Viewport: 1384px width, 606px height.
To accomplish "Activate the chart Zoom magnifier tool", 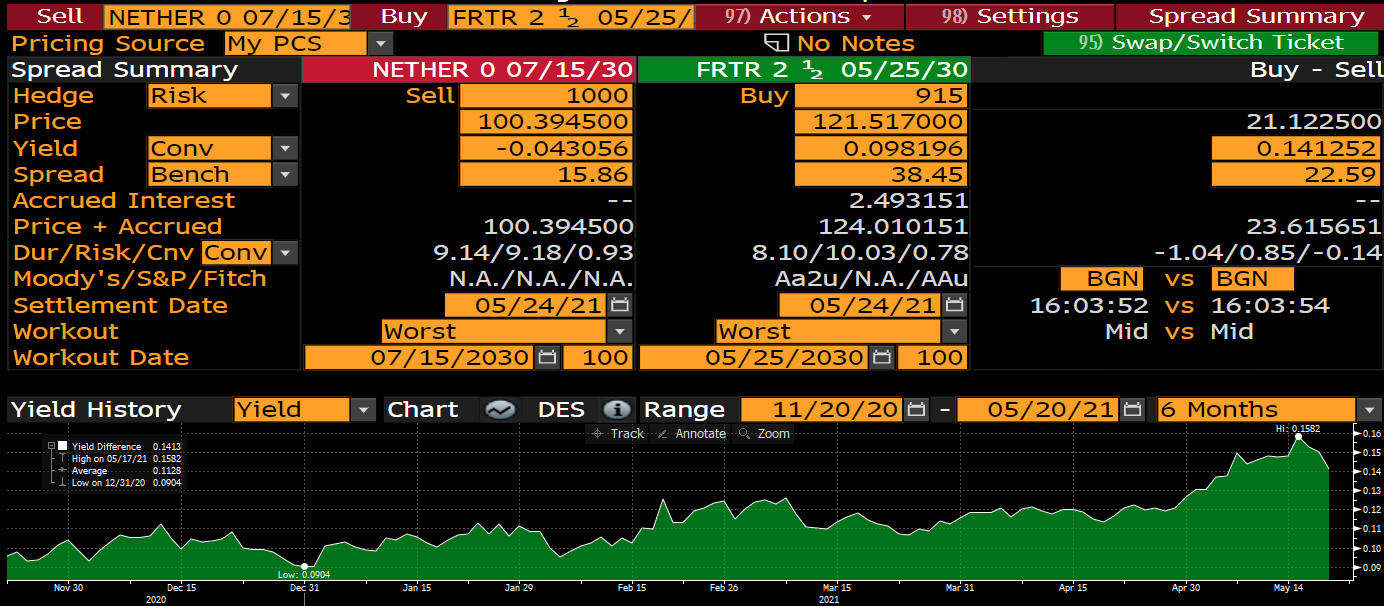I will (745, 433).
